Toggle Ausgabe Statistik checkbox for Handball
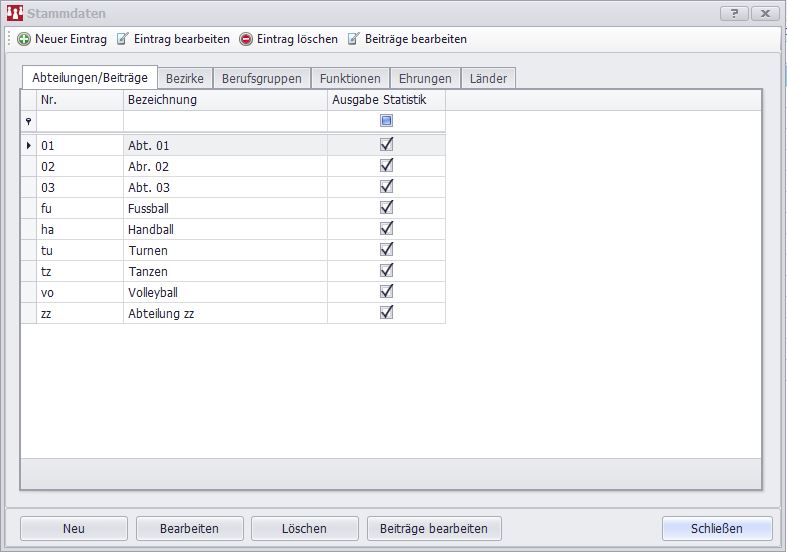 [386, 228]
